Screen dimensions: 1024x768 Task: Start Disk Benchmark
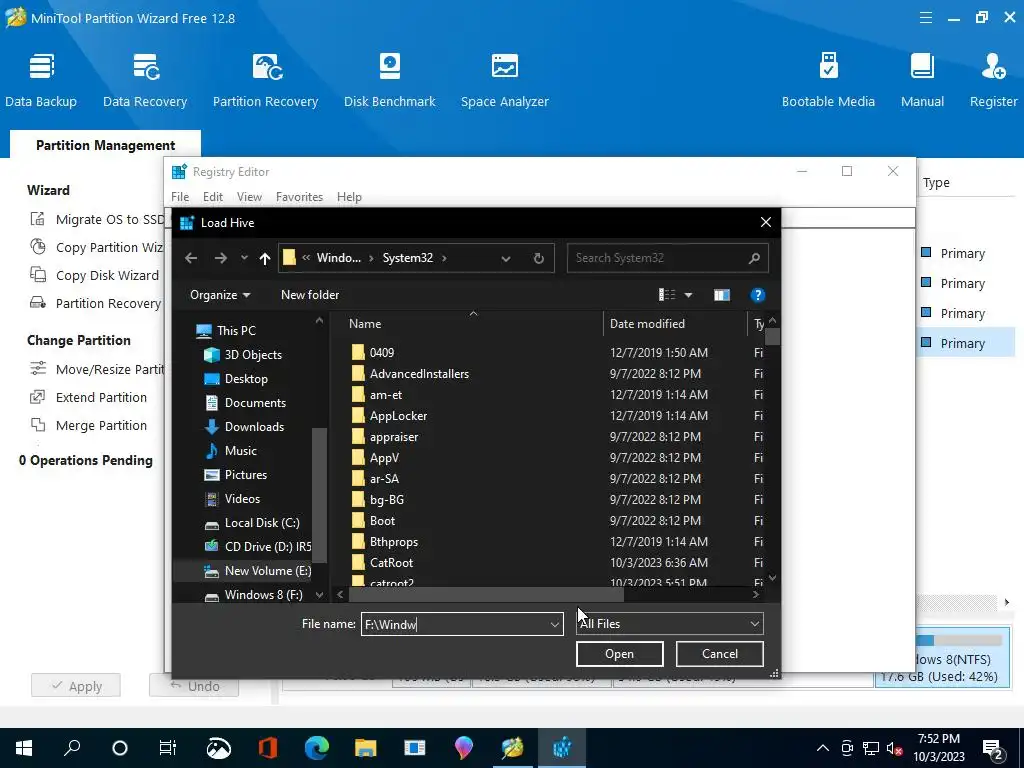pyautogui.click(x=389, y=80)
